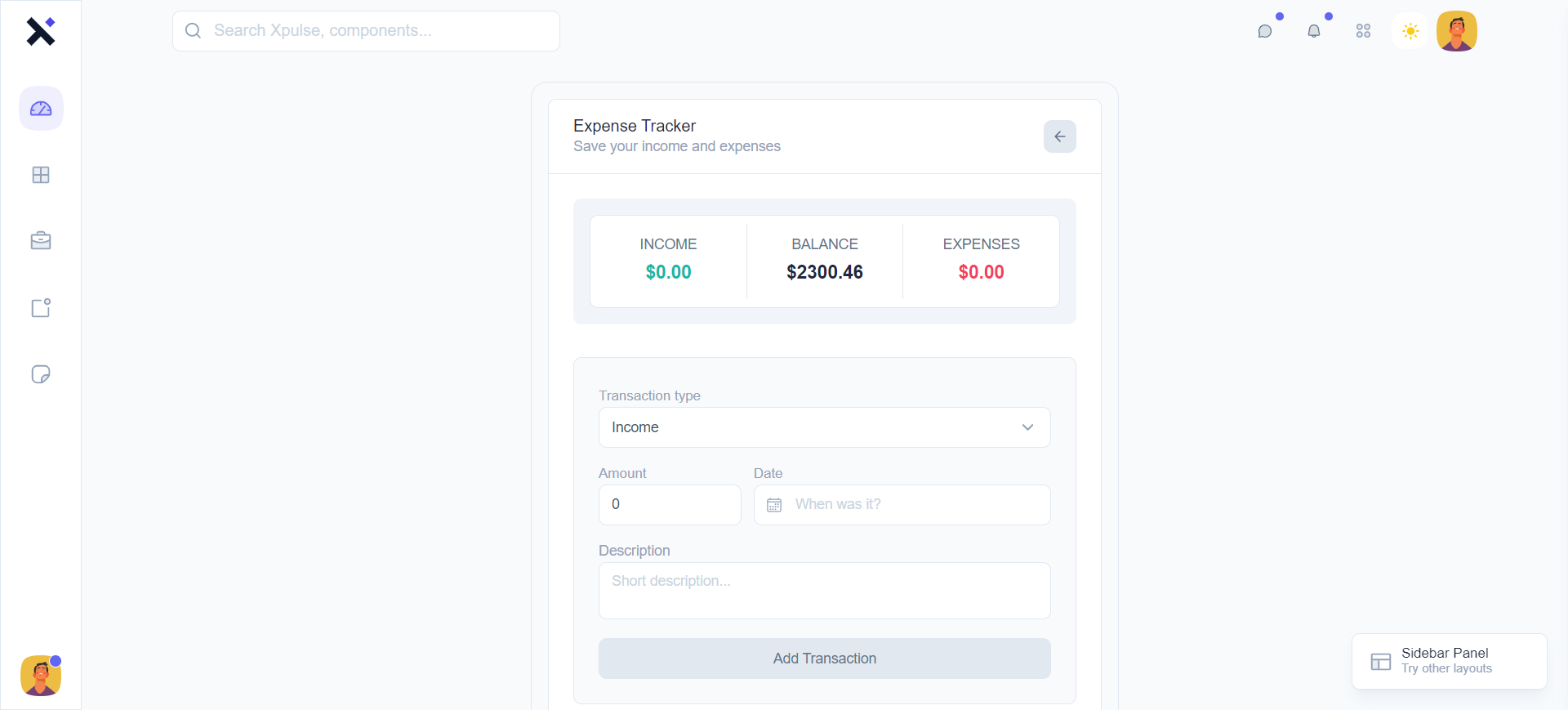
Task: Click the back arrow button
Action: pos(1059,136)
